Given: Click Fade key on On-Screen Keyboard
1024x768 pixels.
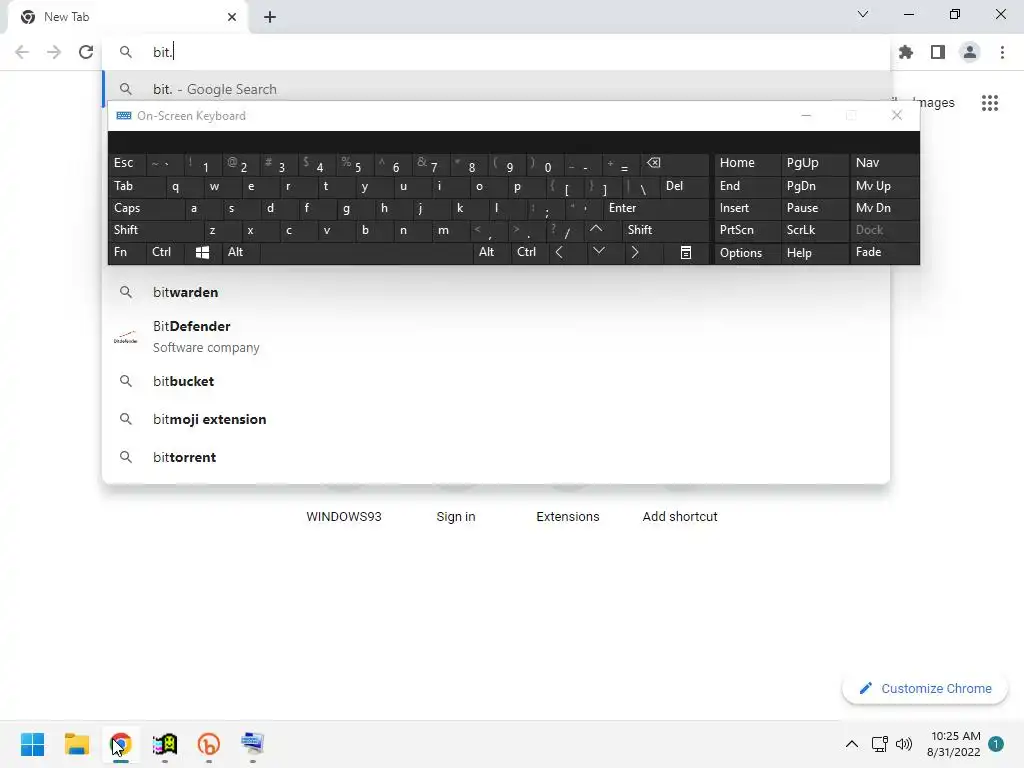Looking at the screenshot, I should point(884,252).
